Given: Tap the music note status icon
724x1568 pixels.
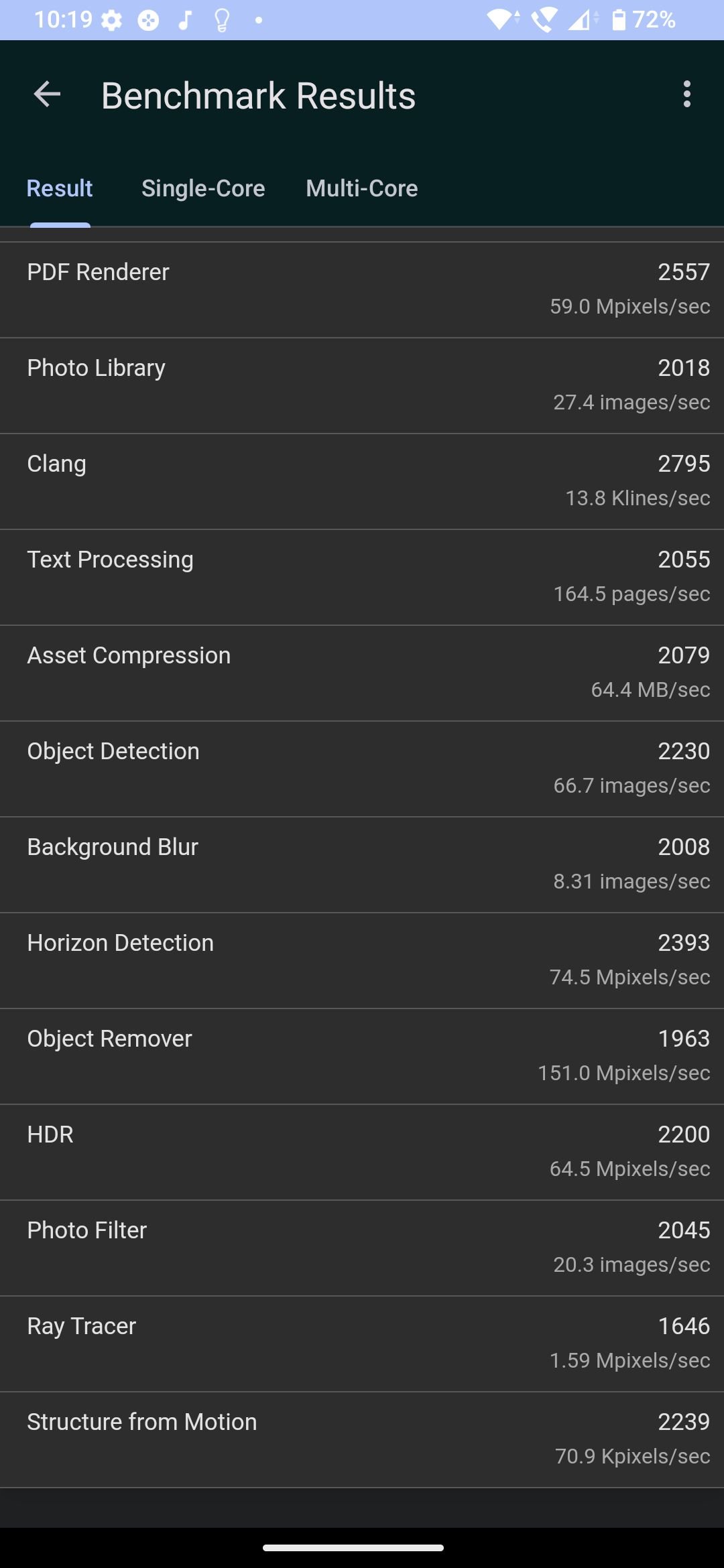Looking at the screenshot, I should coord(185,20).
